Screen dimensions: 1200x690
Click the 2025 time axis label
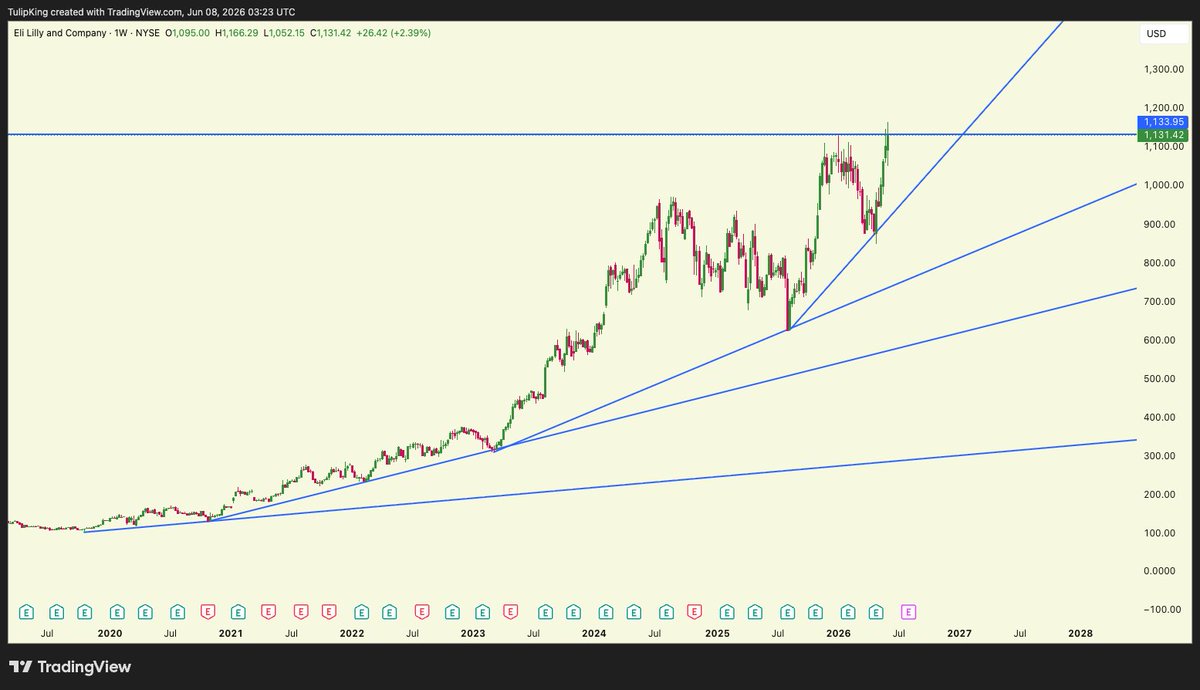[x=715, y=633]
